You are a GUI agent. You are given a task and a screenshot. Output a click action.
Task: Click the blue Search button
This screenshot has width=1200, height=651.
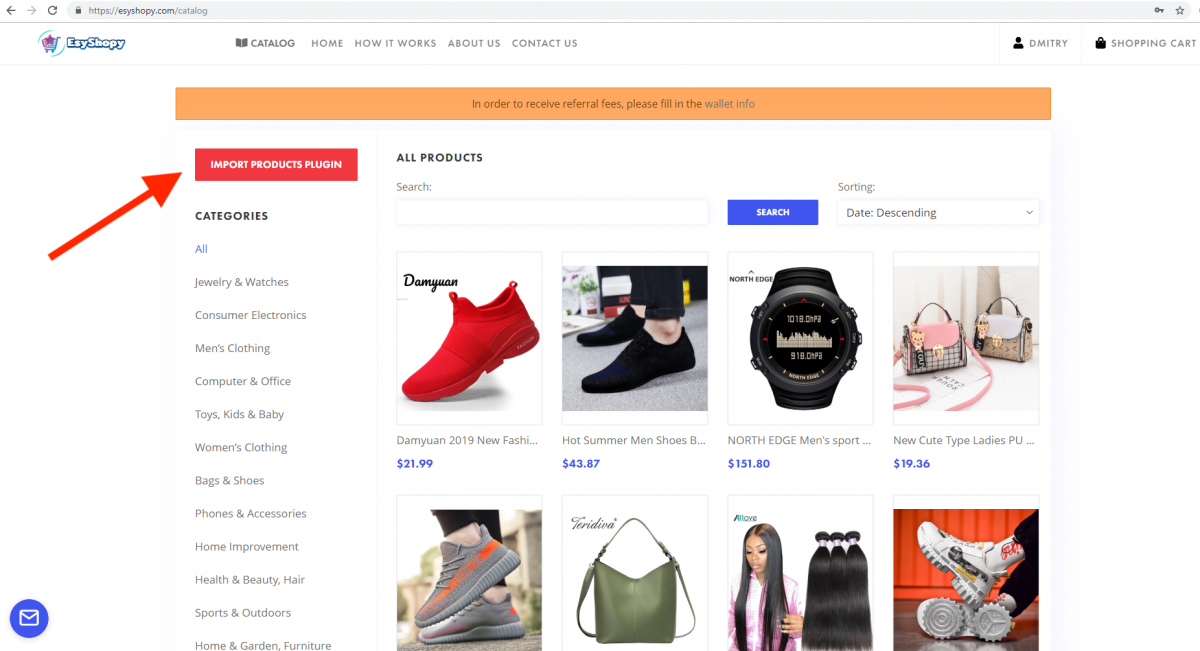point(773,212)
